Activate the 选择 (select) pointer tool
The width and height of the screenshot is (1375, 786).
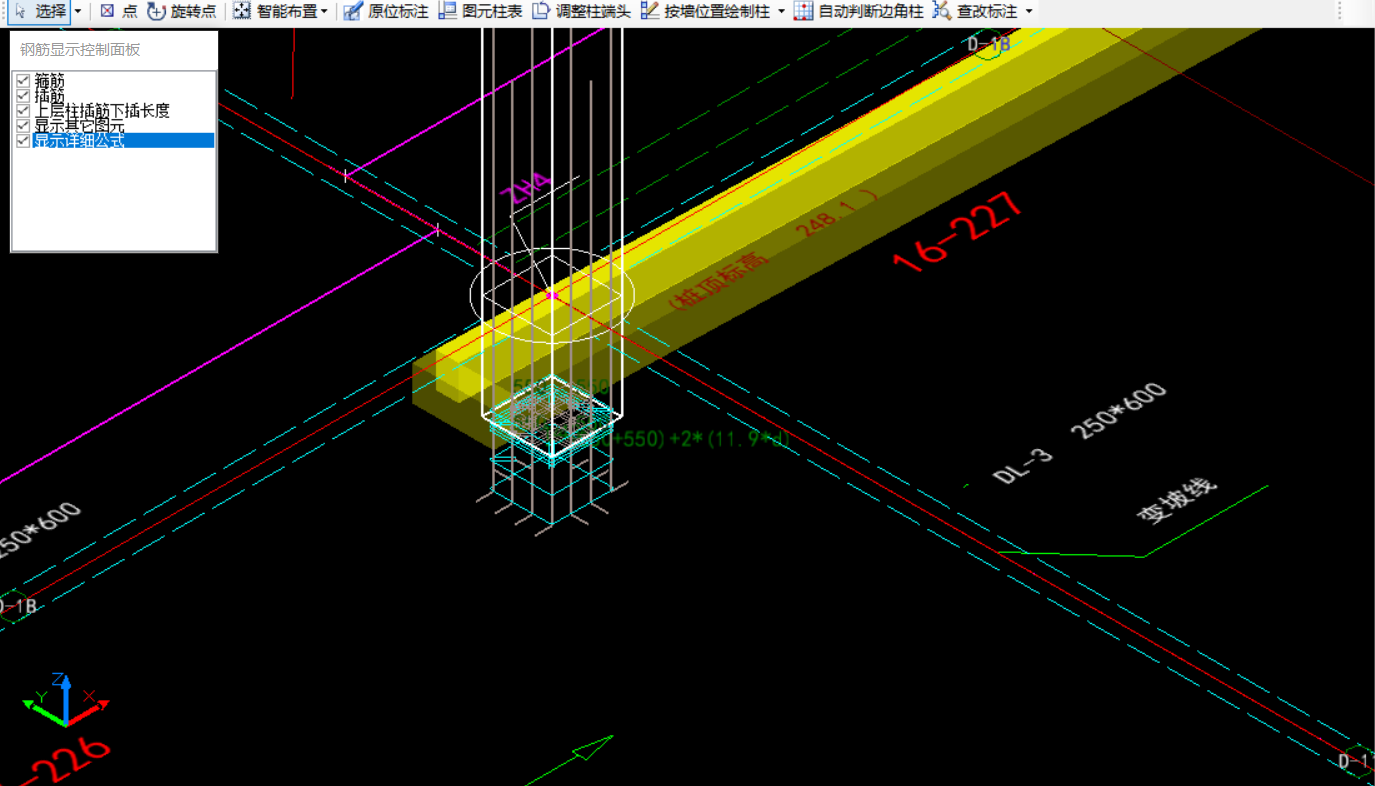(40, 11)
